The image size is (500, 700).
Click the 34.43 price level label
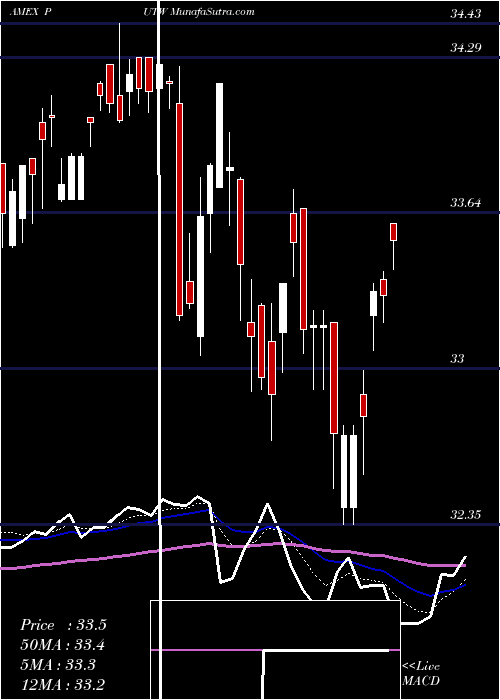(x=466, y=14)
